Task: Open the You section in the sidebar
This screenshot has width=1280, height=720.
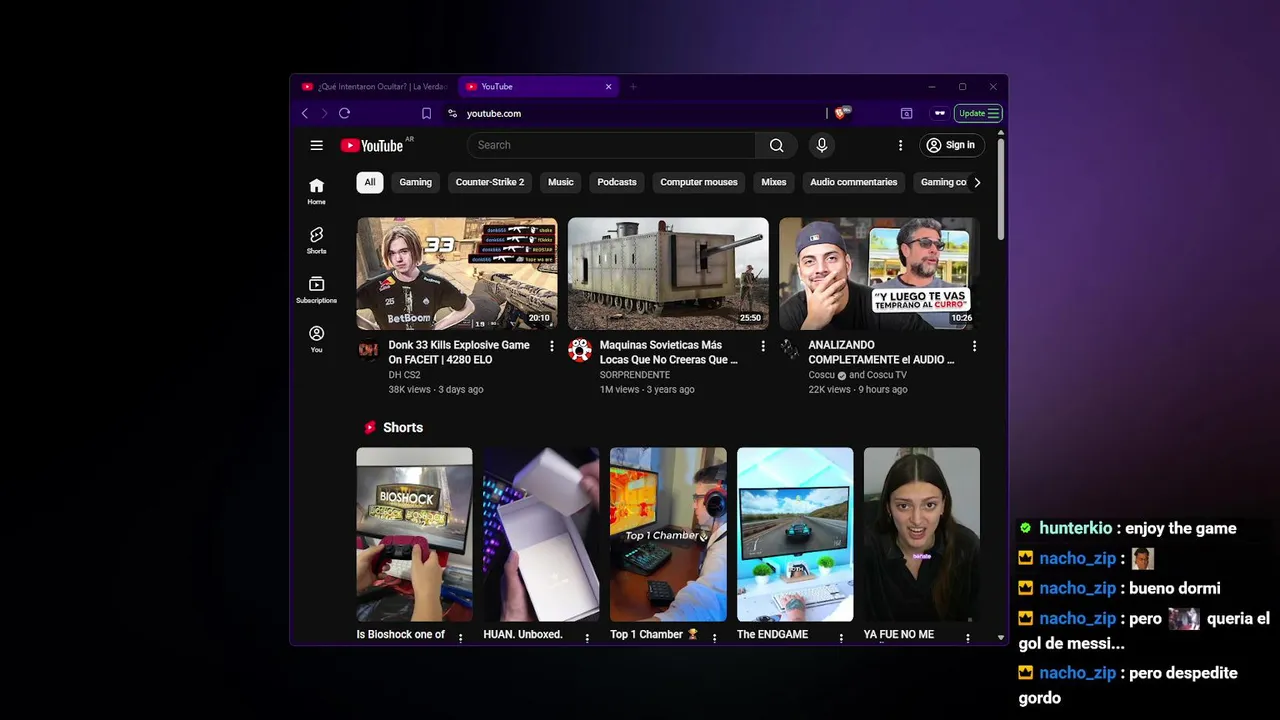Action: coord(316,339)
